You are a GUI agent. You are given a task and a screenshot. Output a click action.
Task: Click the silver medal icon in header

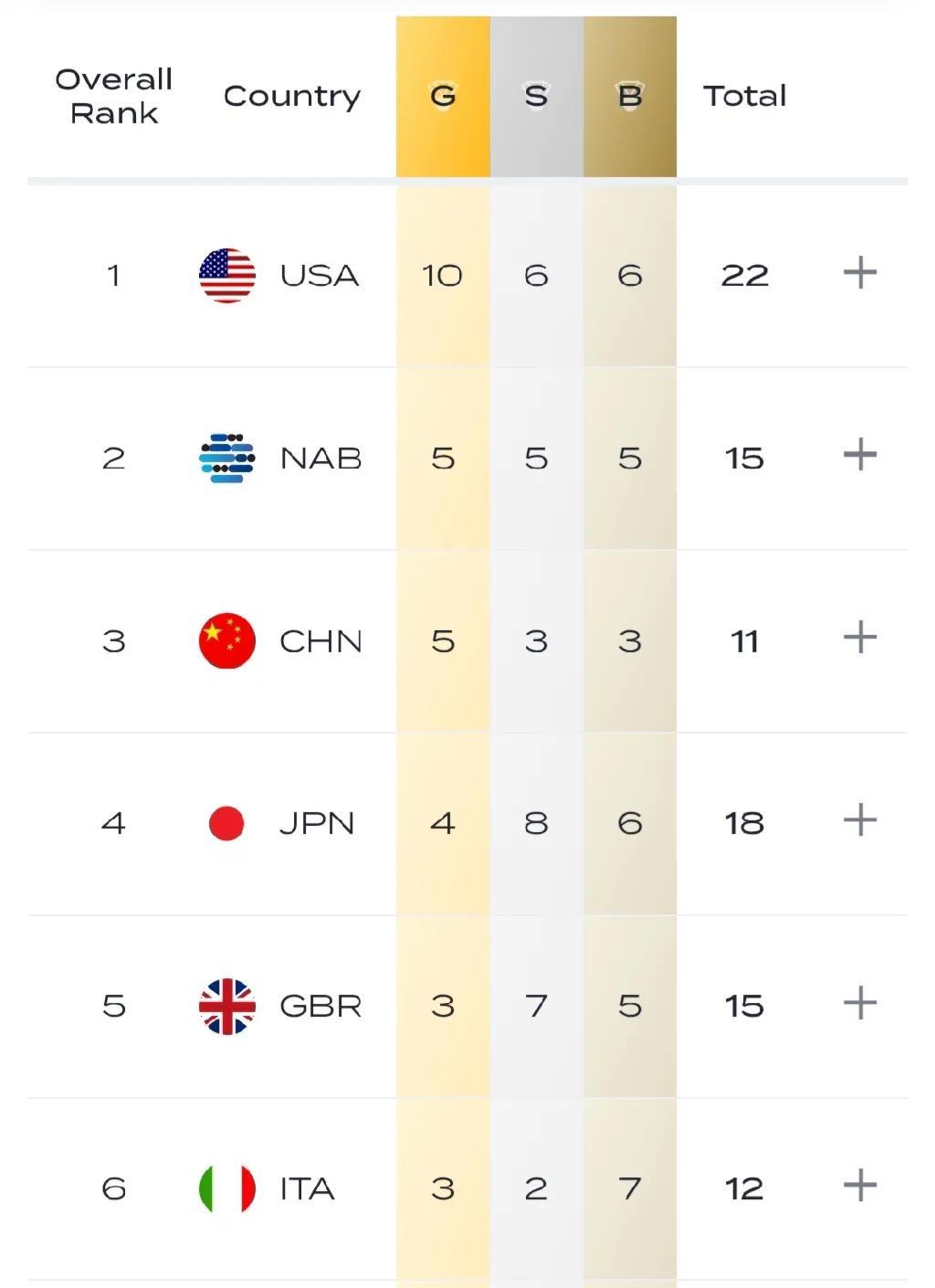pyautogui.click(x=536, y=96)
